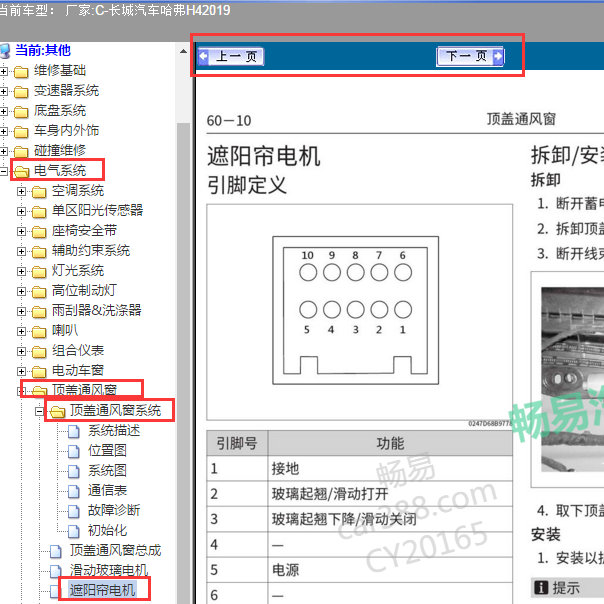604x604 pixels.
Task: Click the 位置图 document icon
Action: 74,452
